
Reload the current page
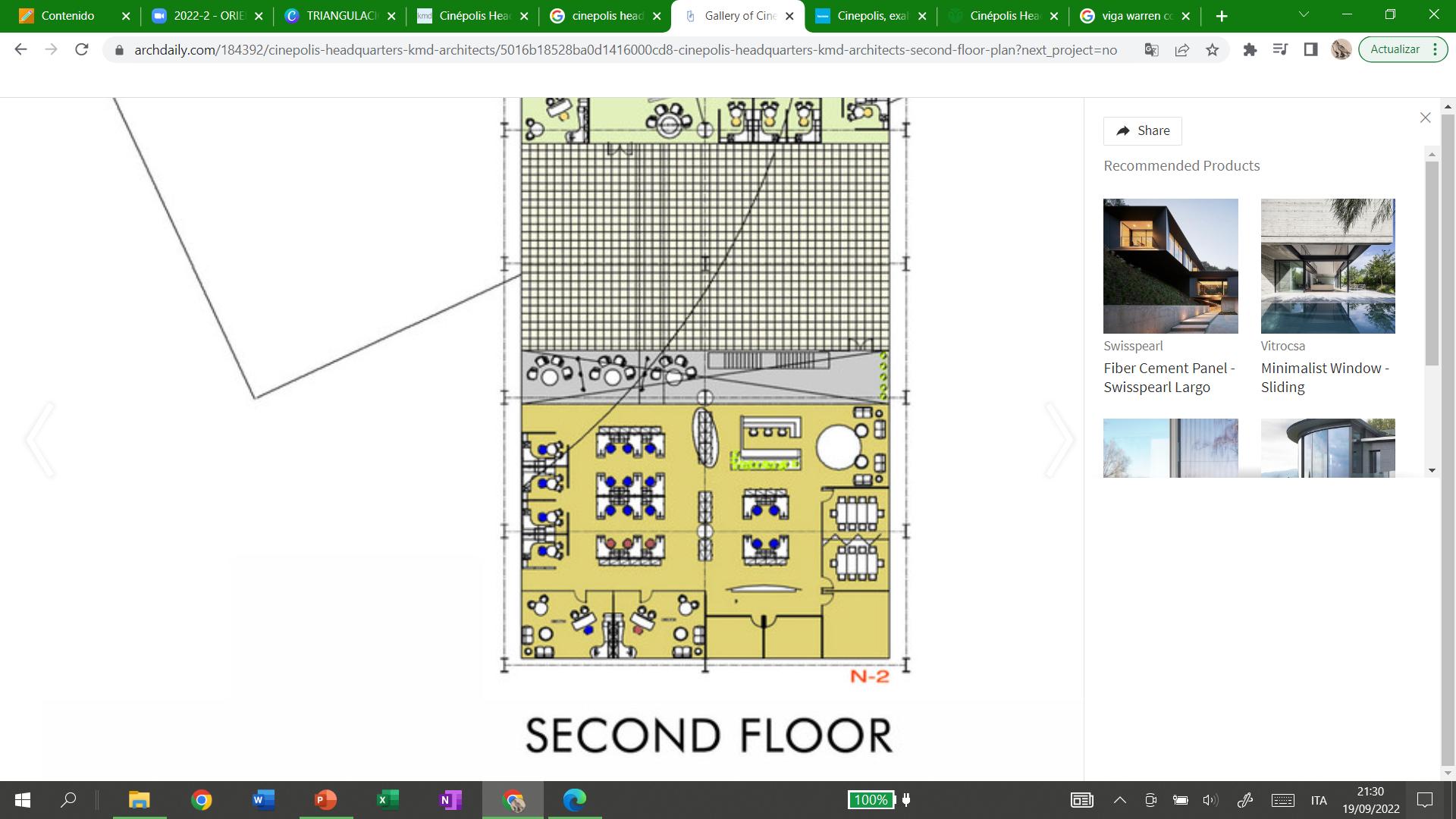pos(82,50)
